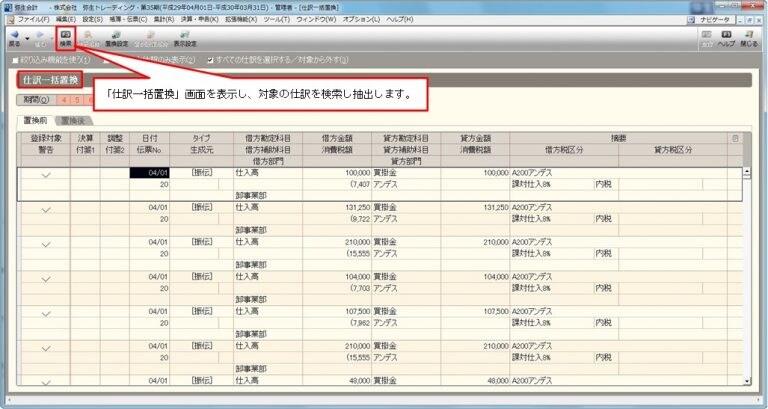Select month 4 in the period bar

pyautogui.click(x=64, y=100)
